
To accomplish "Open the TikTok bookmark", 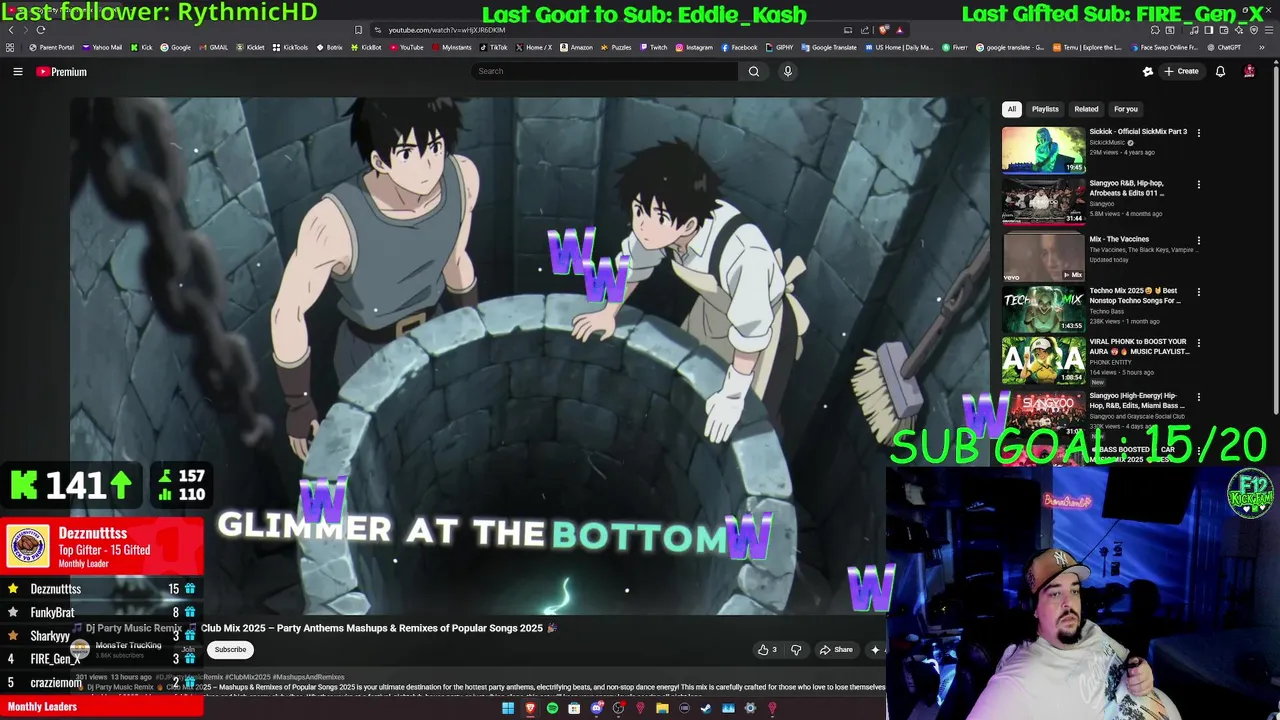I will point(493,47).
